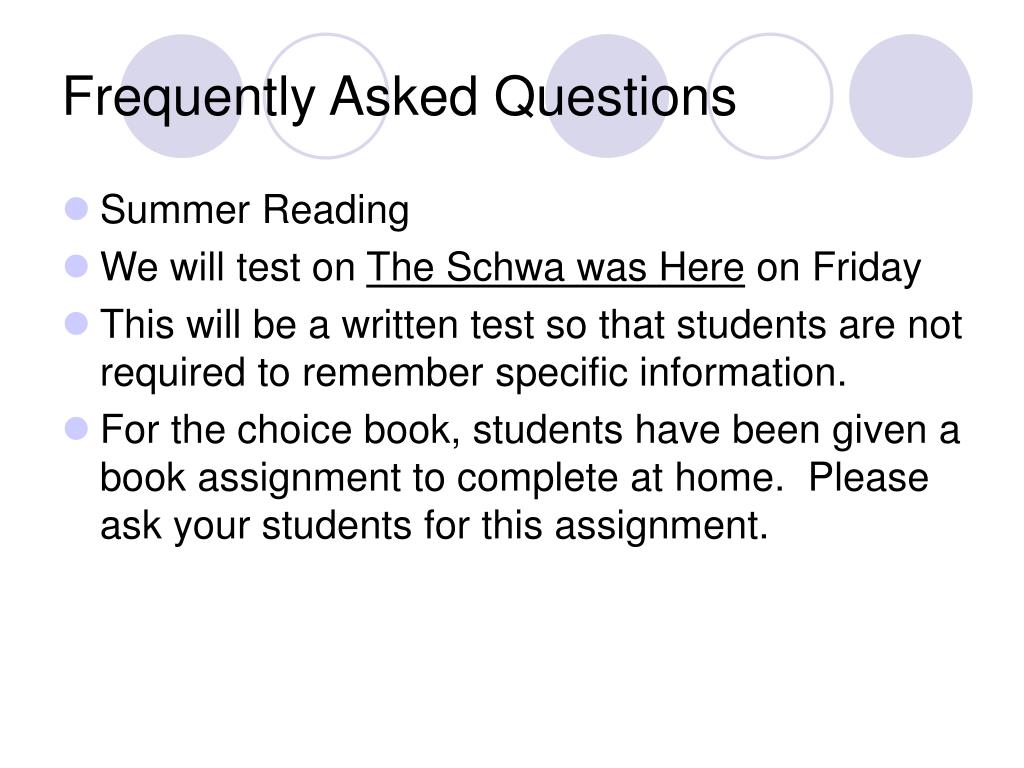
Task: Click the text 'This will be a written test'
Action: [x=317, y=325]
